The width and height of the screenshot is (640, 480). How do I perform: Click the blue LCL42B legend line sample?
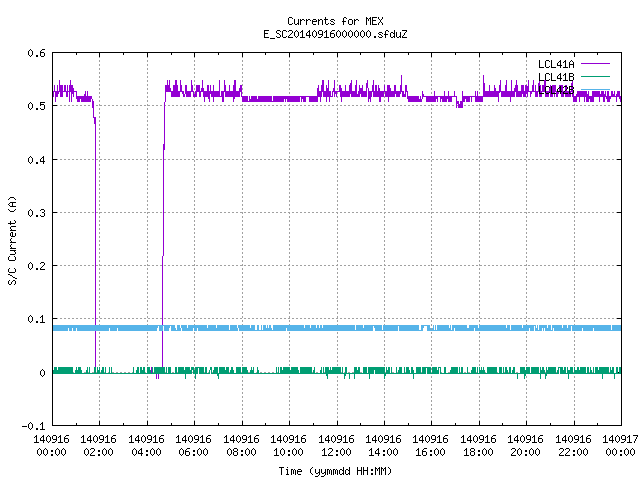(x=595, y=89)
